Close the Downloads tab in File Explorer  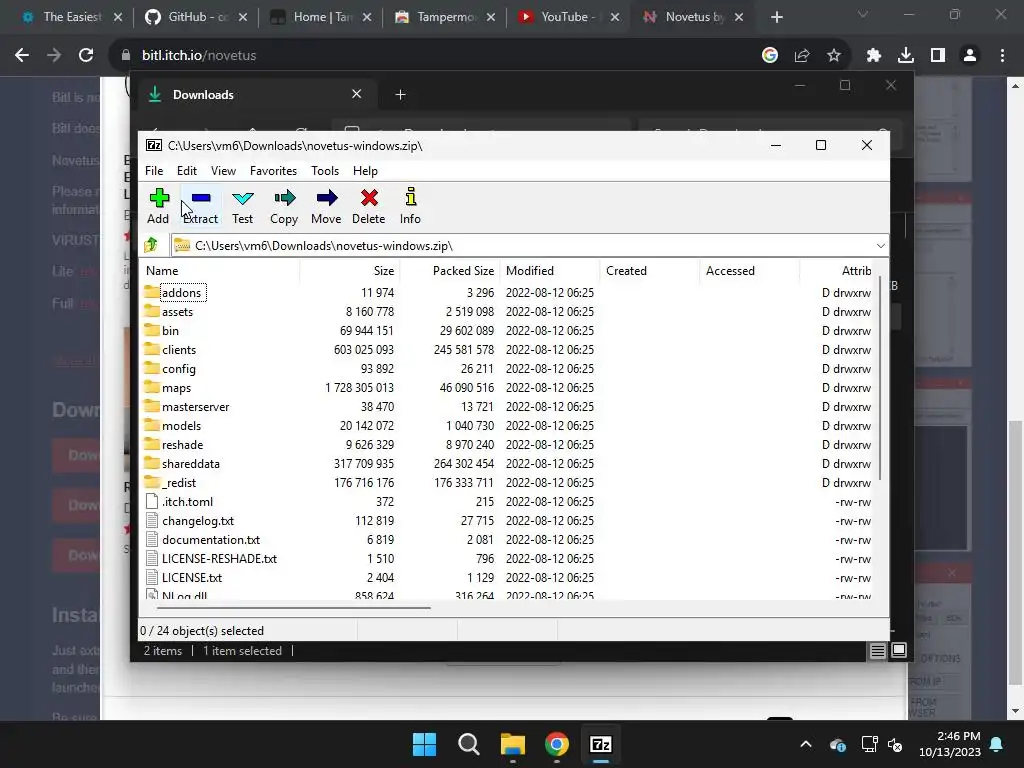click(357, 94)
